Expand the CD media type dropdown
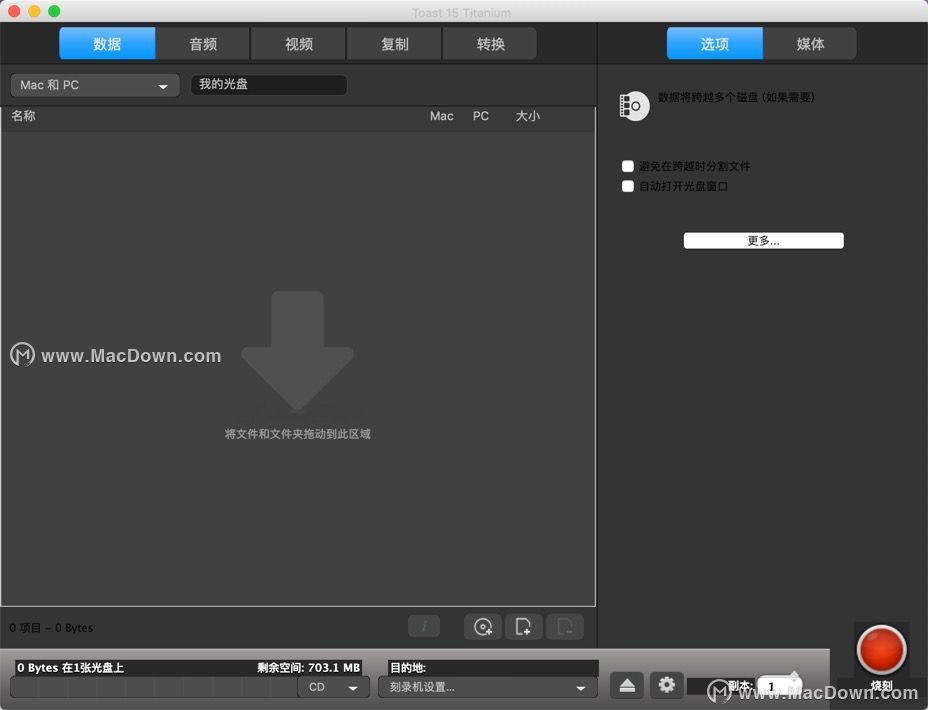928x710 pixels. coord(334,688)
